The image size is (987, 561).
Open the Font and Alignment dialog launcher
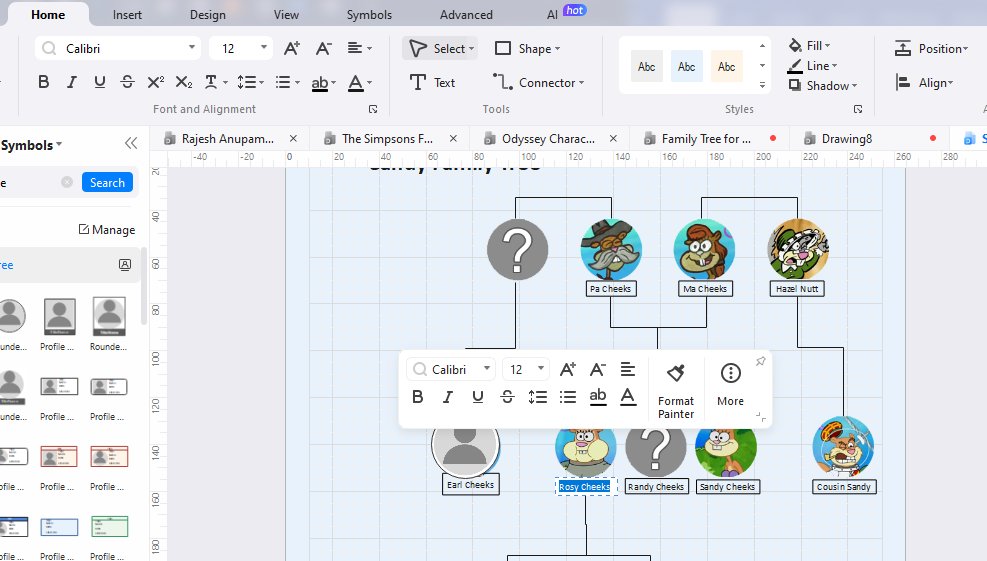(x=373, y=109)
